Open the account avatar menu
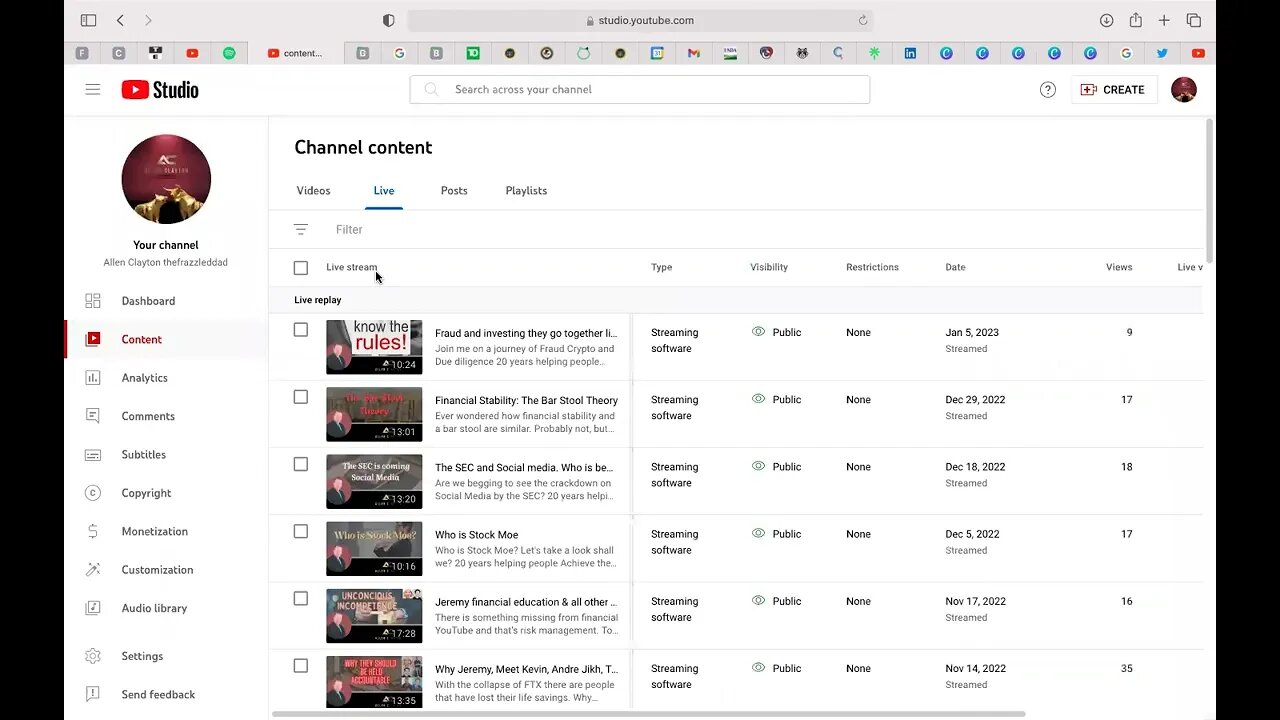The width and height of the screenshot is (1280, 720). click(x=1184, y=90)
